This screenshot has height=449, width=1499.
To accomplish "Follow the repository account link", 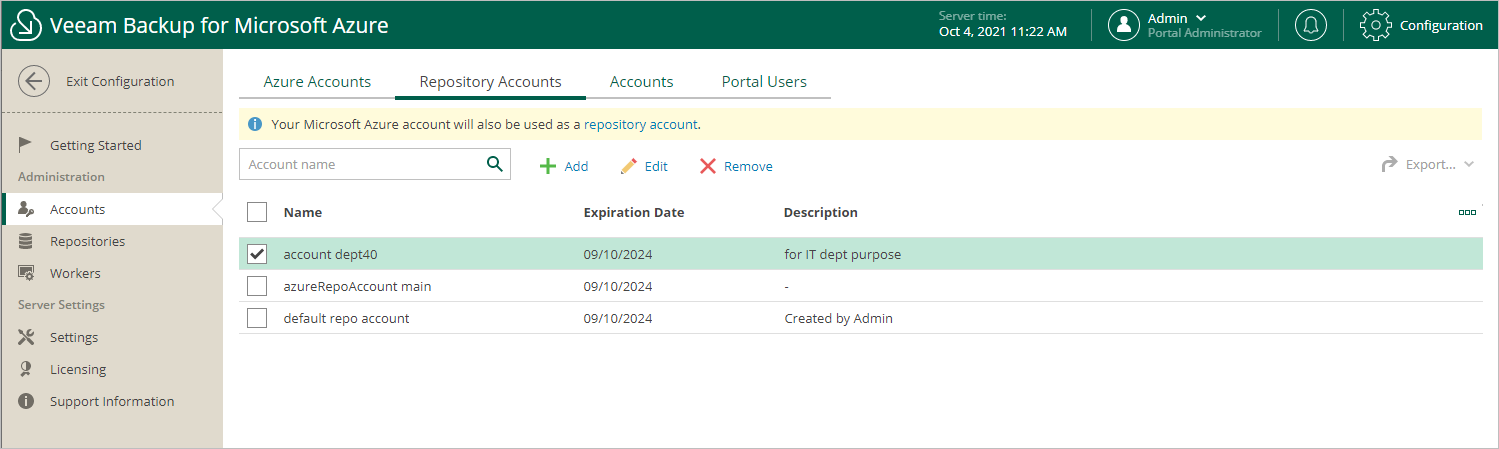I will pos(640,124).
